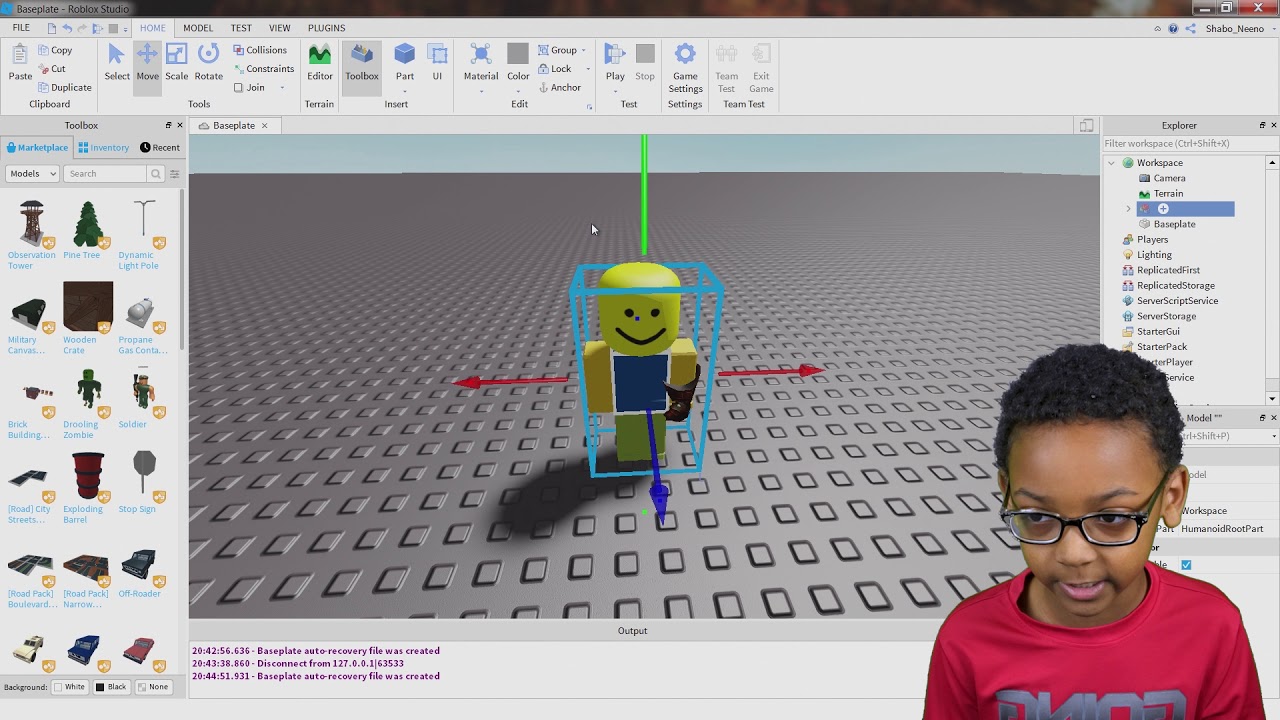Open the Terrain Editor

[x=320, y=62]
